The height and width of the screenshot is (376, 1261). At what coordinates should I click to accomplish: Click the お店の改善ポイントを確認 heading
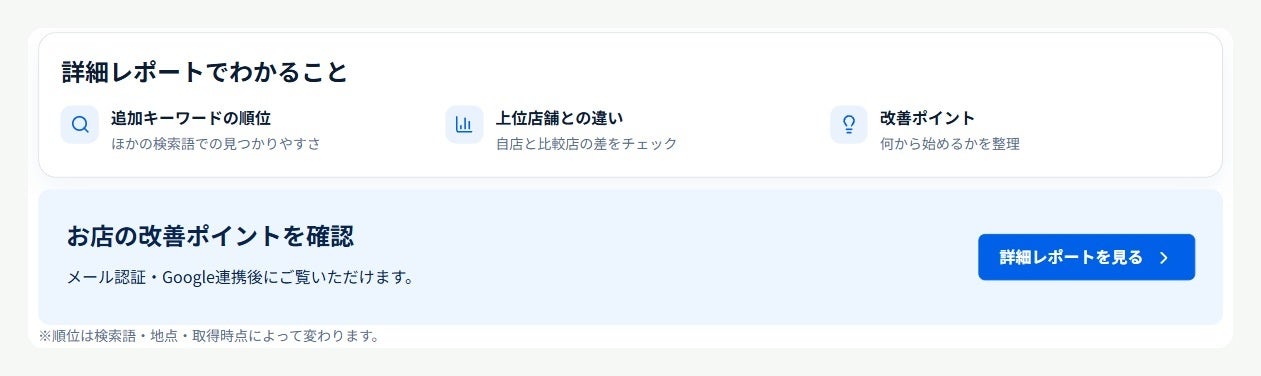pyautogui.click(x=210, y=236)
